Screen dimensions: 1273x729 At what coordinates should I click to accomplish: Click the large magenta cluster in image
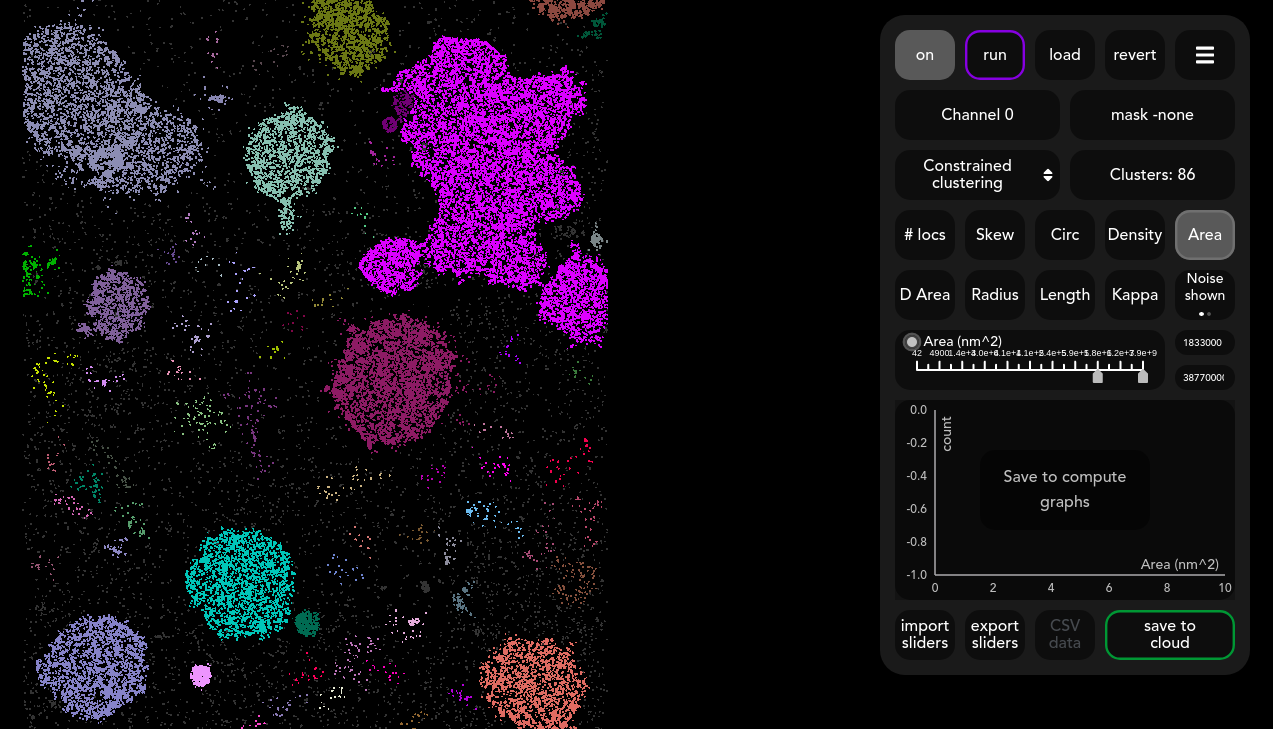tap(480, 170)
